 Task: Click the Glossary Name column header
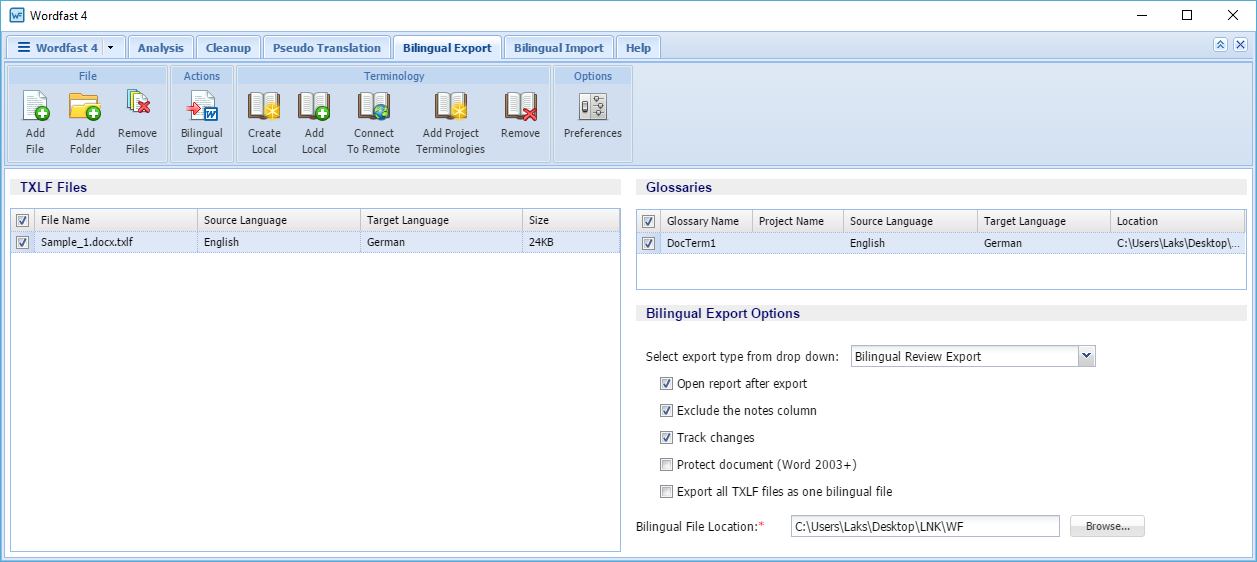click(706, 221)
